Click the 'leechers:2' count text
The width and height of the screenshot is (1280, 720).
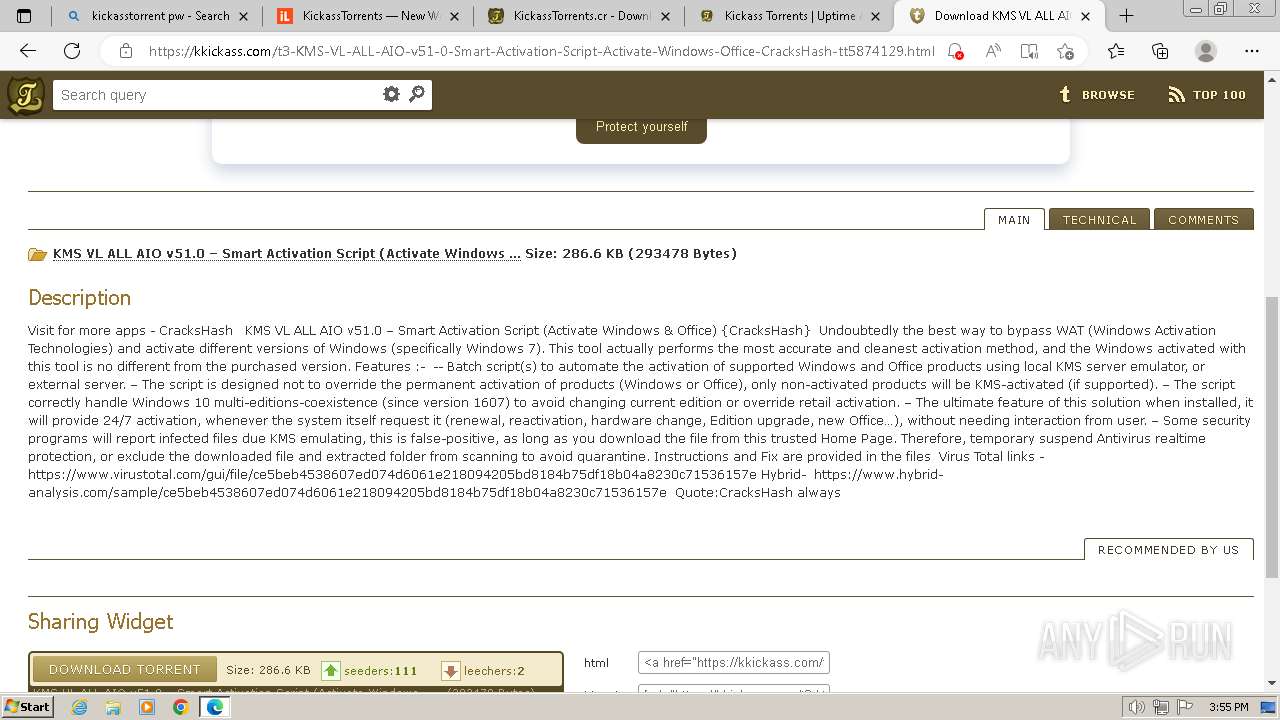pos(494,671)
